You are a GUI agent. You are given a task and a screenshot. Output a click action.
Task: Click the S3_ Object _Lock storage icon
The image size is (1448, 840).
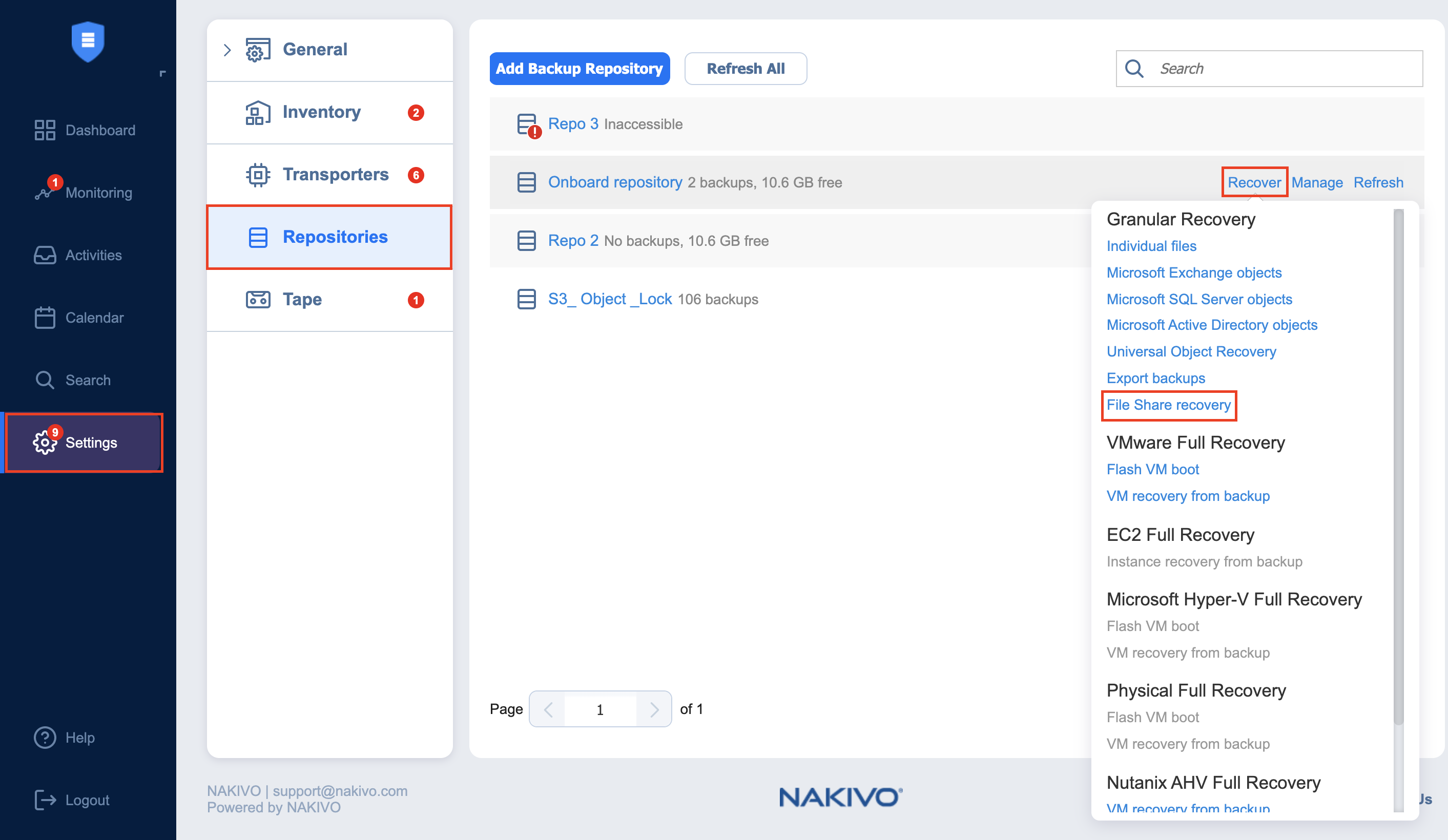(x=526, y=299)
